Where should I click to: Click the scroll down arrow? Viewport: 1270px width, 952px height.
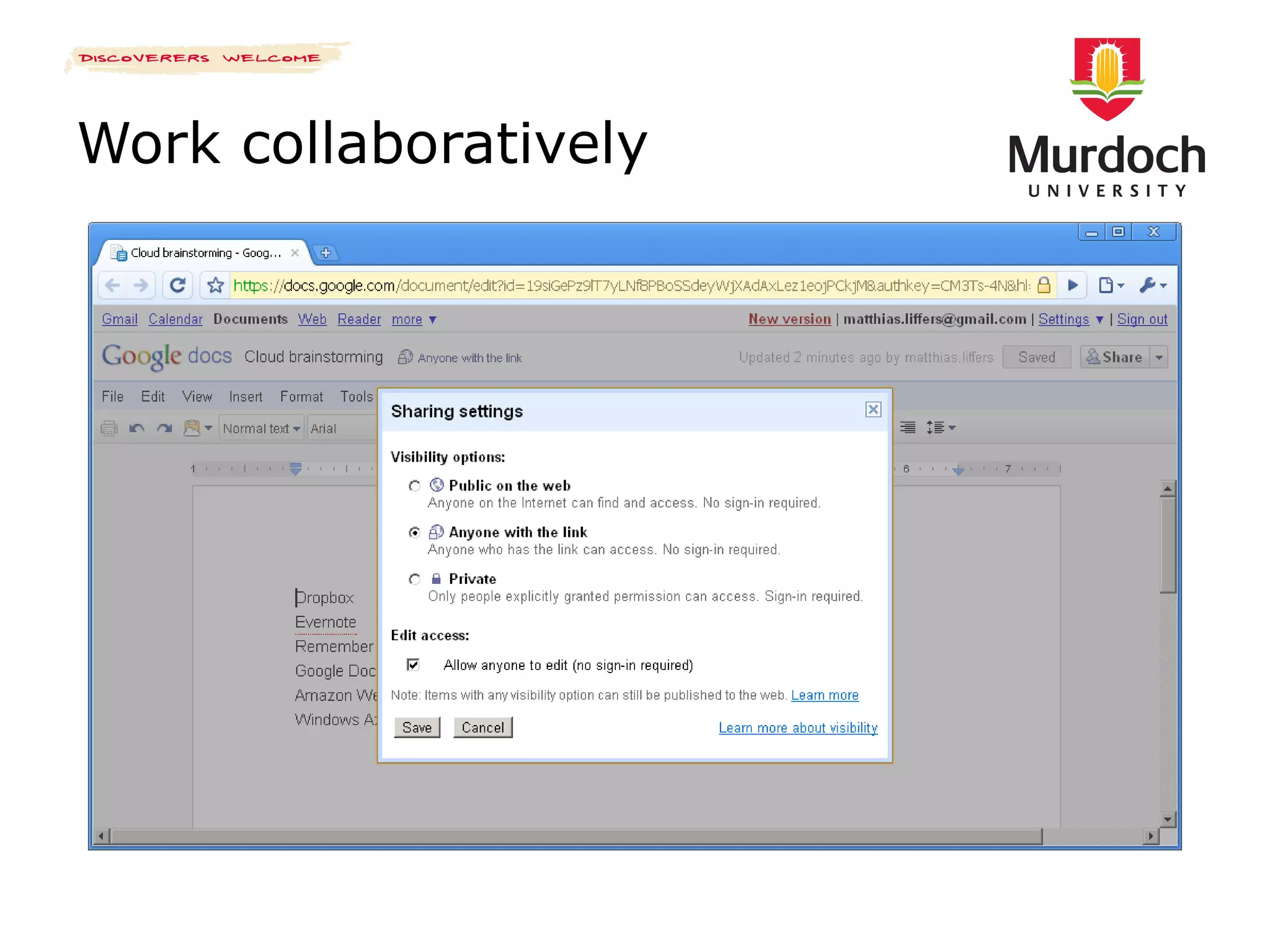coord(1168,819)
